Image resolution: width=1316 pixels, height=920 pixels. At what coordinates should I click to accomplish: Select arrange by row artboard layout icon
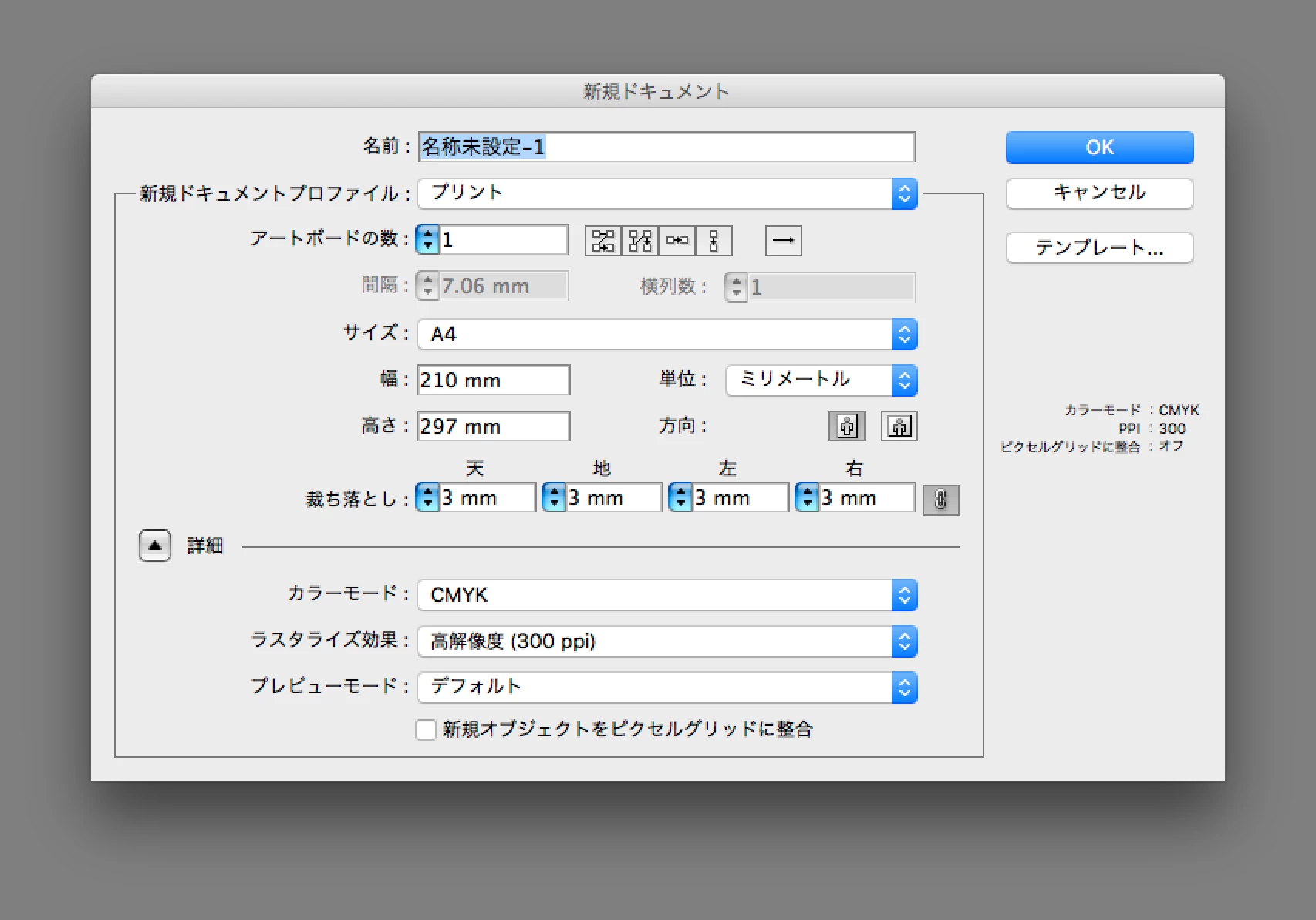click(x=677, y=241)
